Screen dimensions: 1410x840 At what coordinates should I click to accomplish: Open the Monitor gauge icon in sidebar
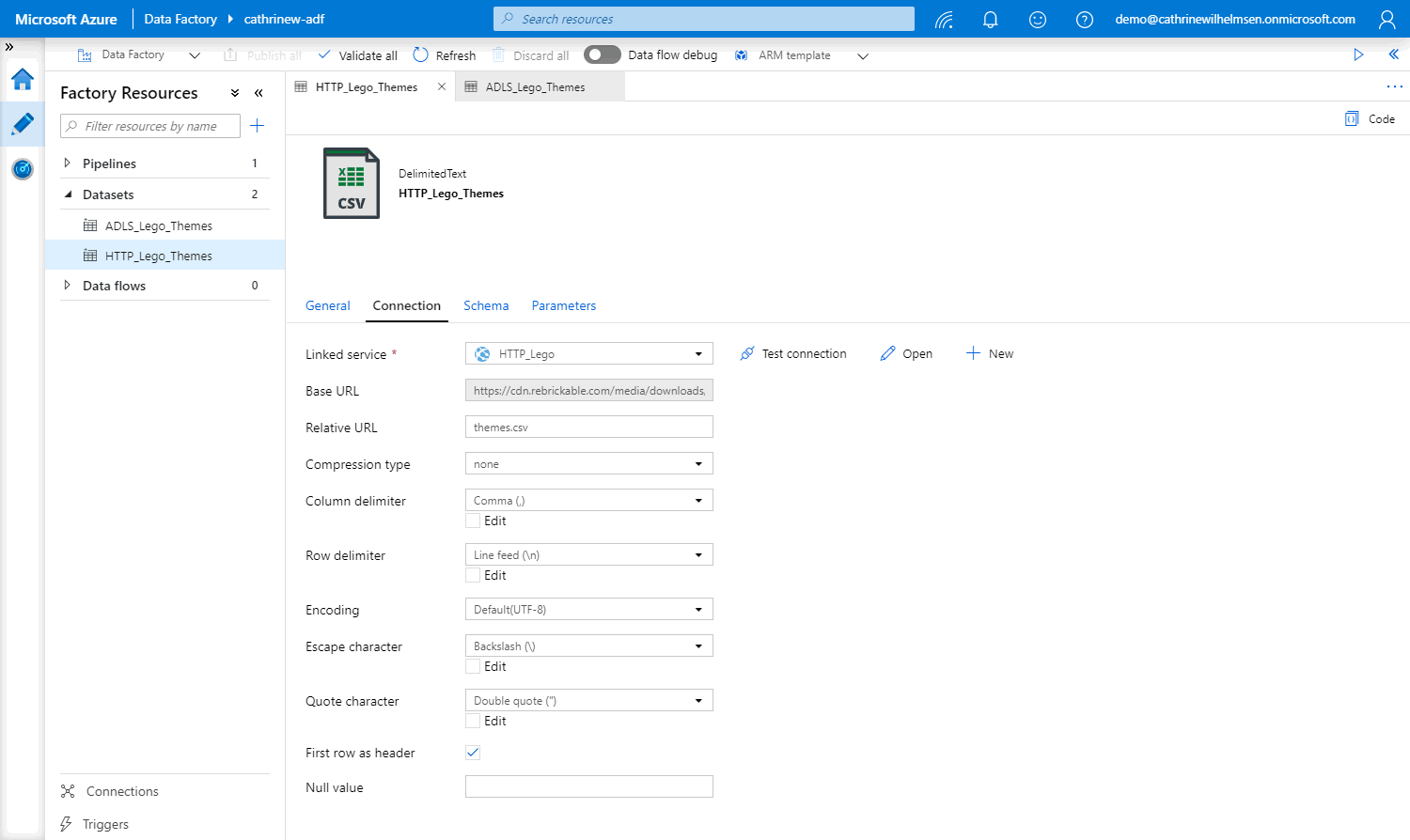tap(23, 169)
